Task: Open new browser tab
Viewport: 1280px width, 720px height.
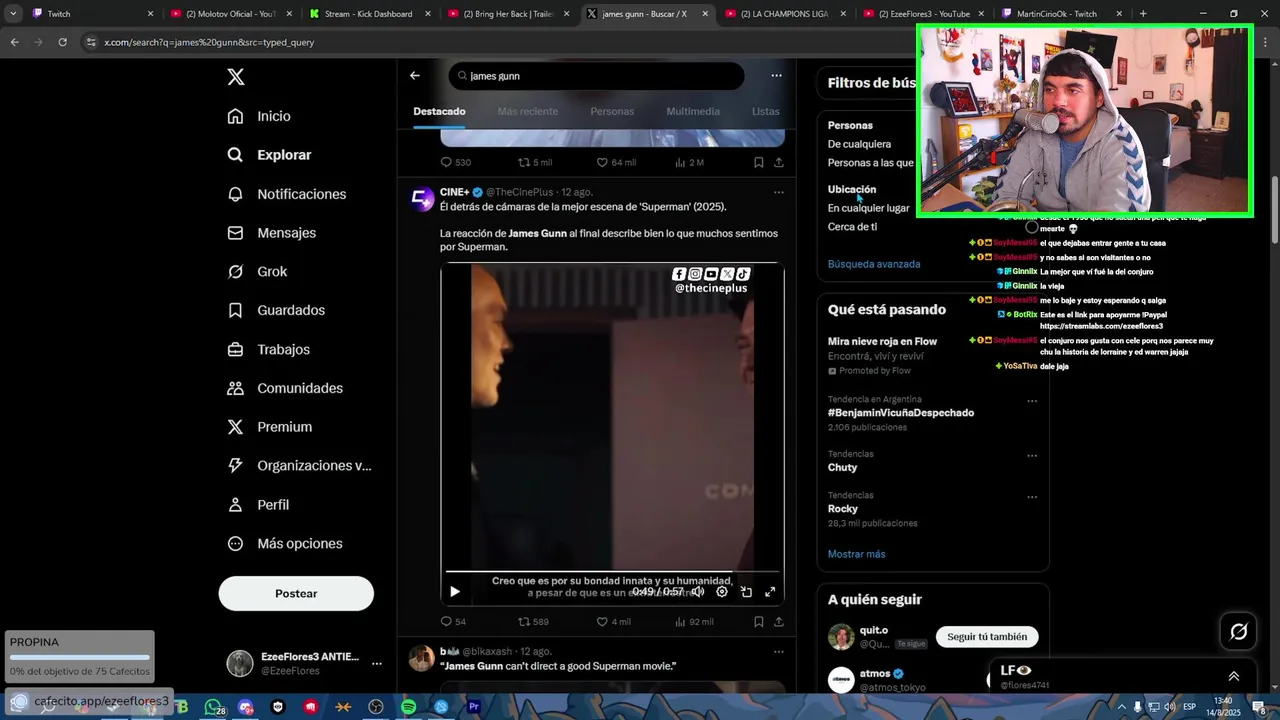Action: click(x=1143, y=14)
